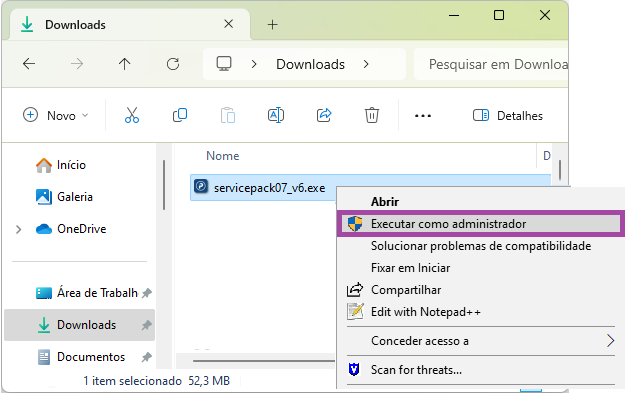Screen dimensions: 625x393
Task: Expand the OneDrive tree node
Action: pyautogui.click(x=18, y=229)
